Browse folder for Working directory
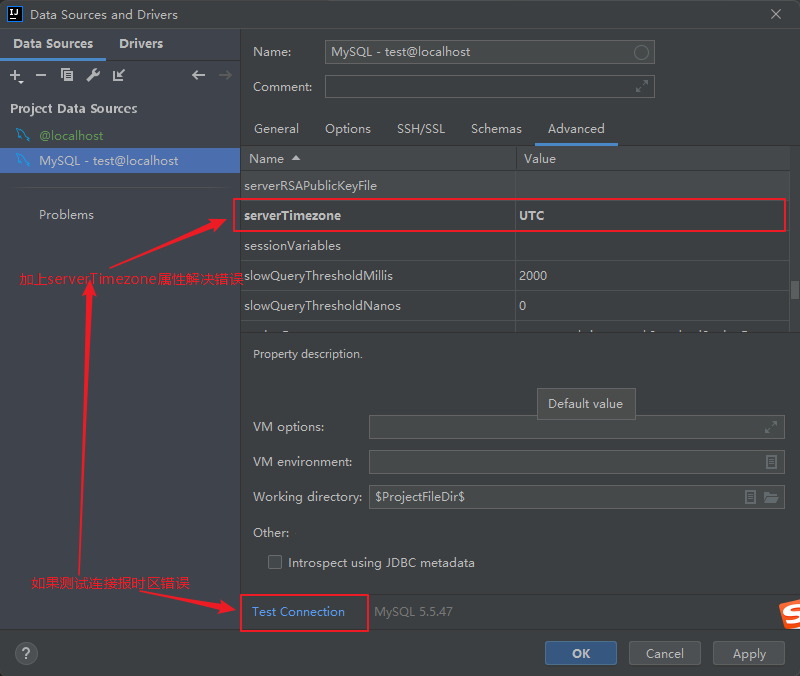The image size is (800, 676). [771, 497]
